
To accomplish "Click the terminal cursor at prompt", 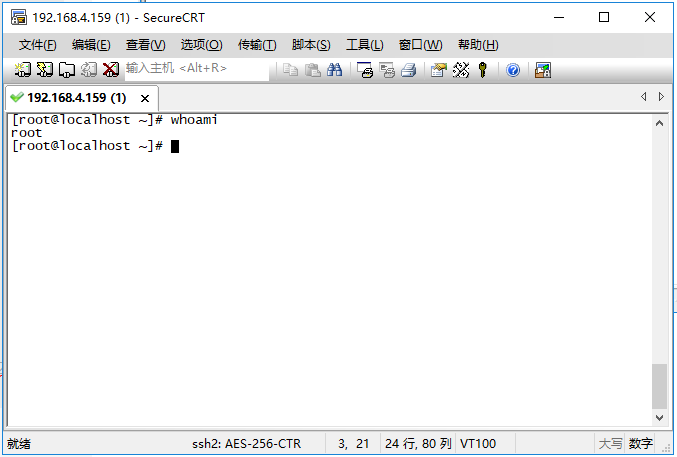I will pyautogui.click(x=175, y=146).
